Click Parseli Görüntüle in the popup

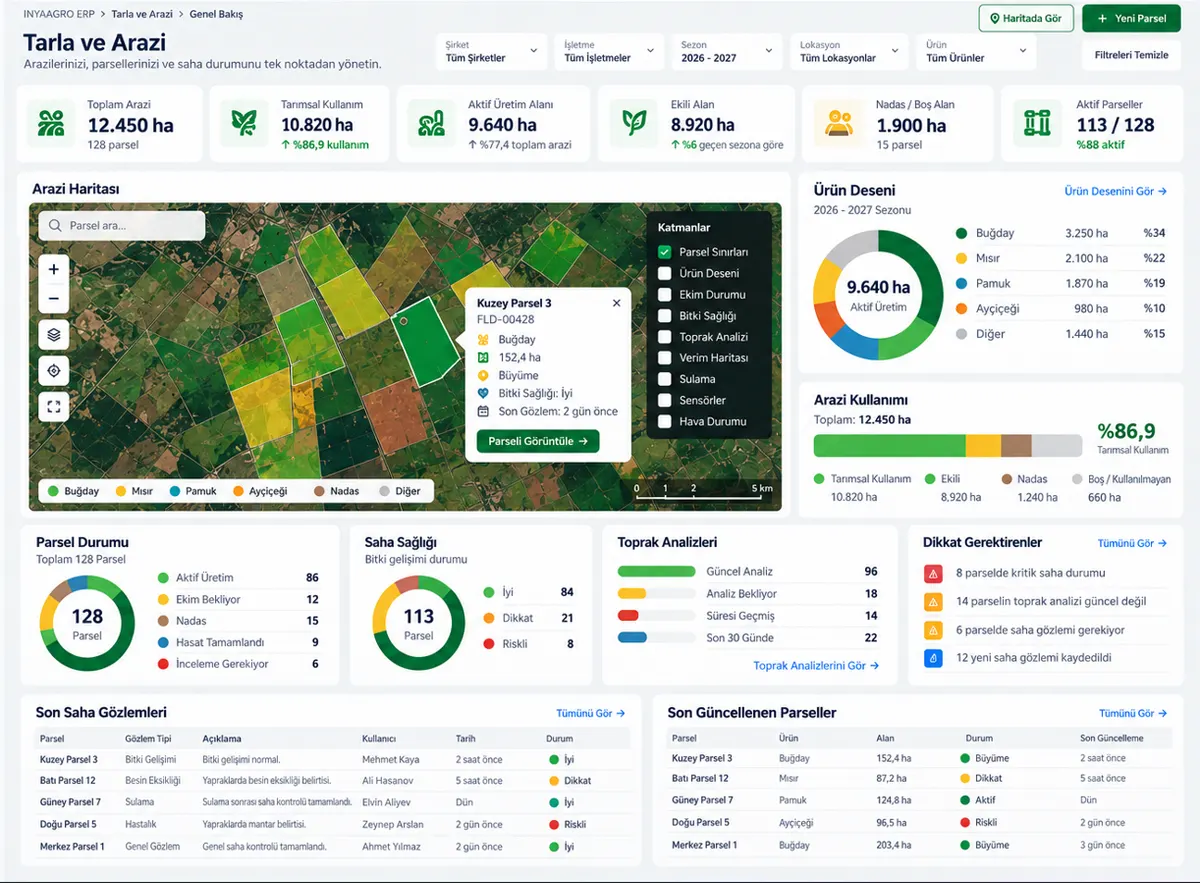tap(538, 441)
